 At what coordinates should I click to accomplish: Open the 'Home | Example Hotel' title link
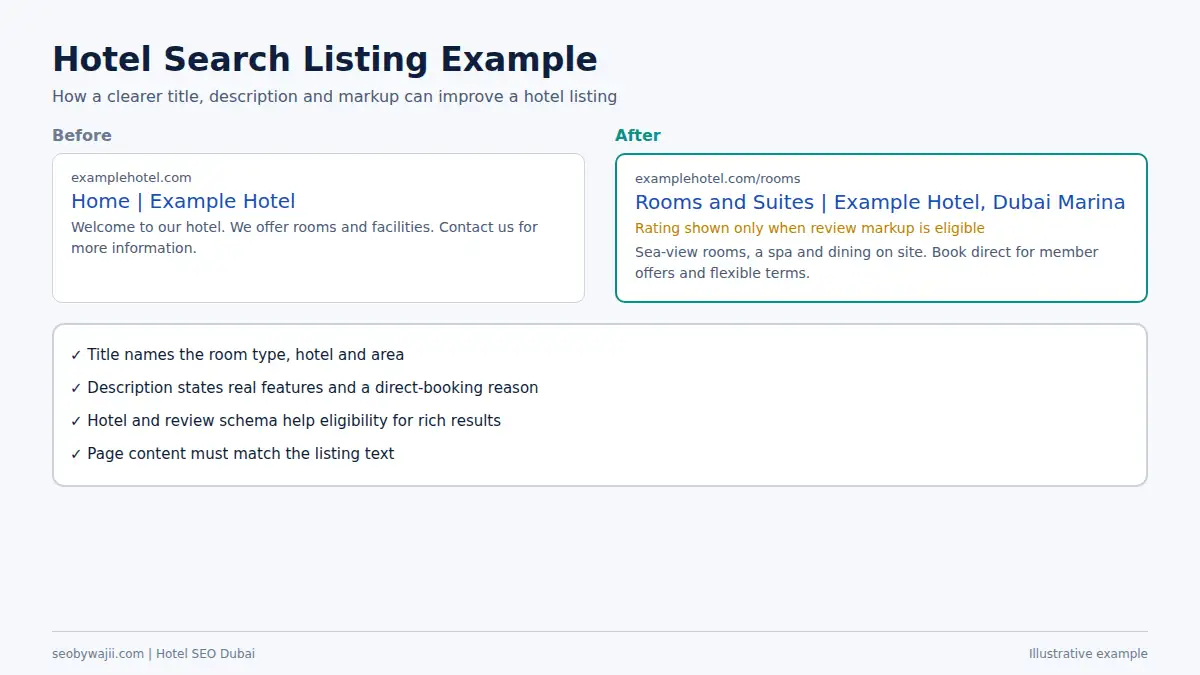click(x=183, y=202)
